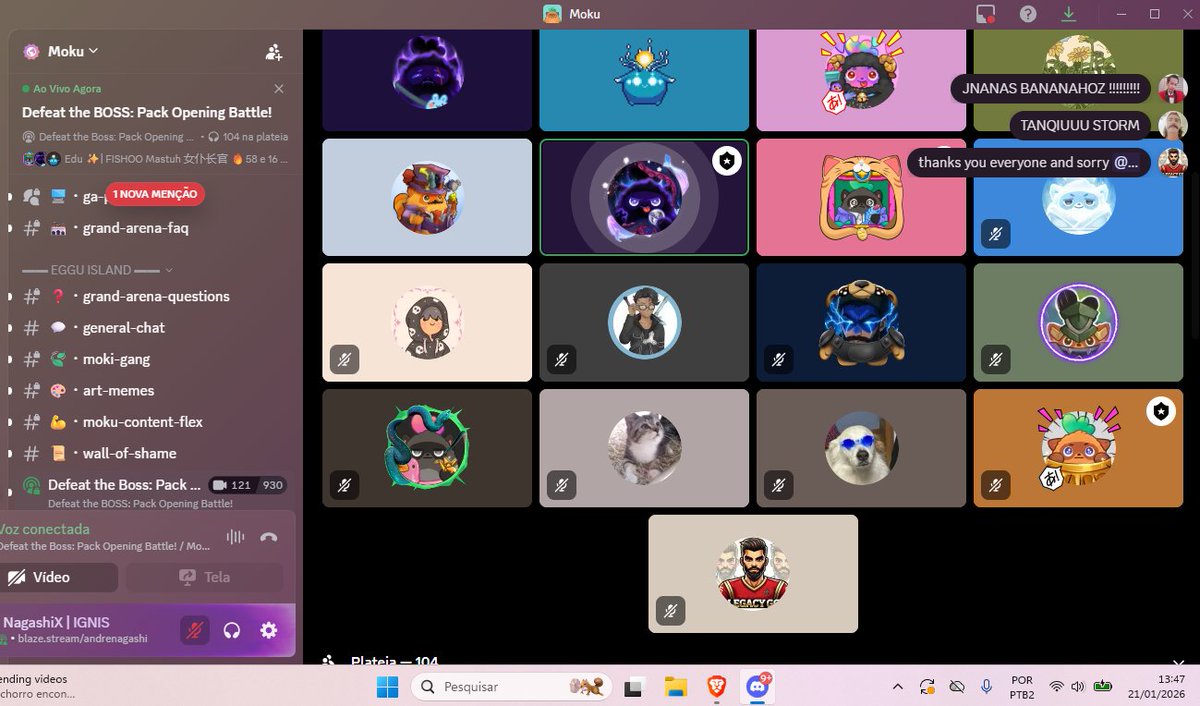
Task: Select the blue lightning bear participant tile
Action: (861, 322)
